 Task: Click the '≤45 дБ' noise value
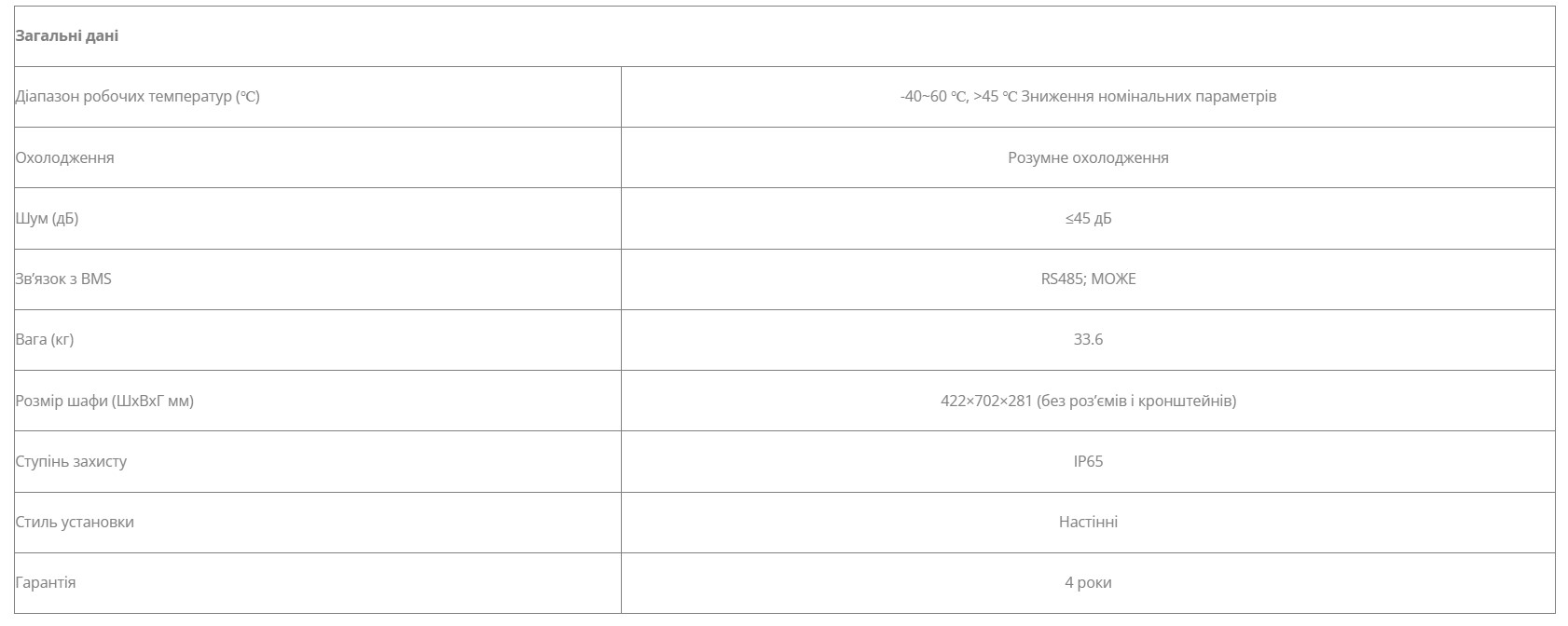coord(1088,219)
